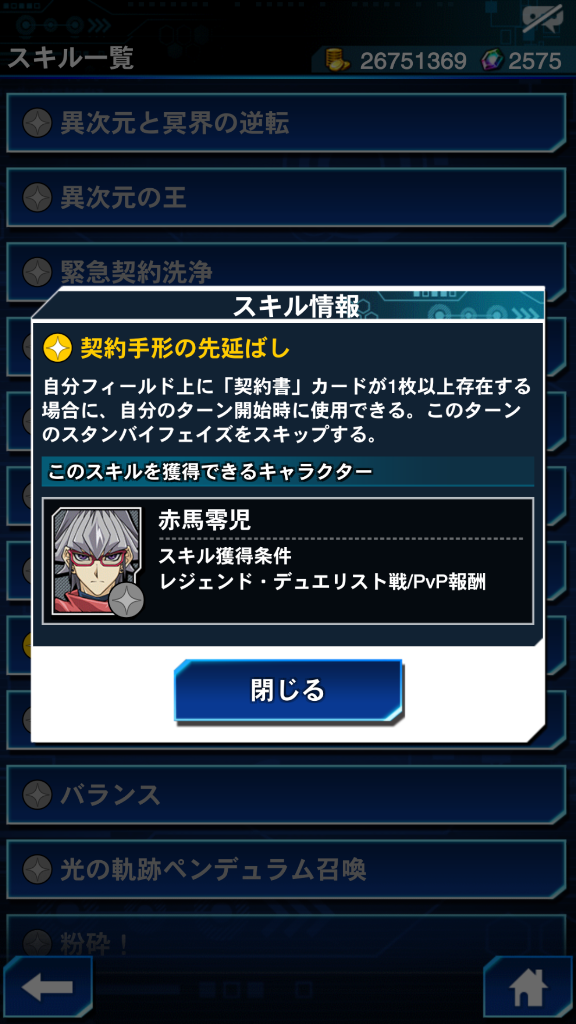Tap the star icon beside バランス
The width and height of the screenshot is (576, 1024).
pos(37,795)
